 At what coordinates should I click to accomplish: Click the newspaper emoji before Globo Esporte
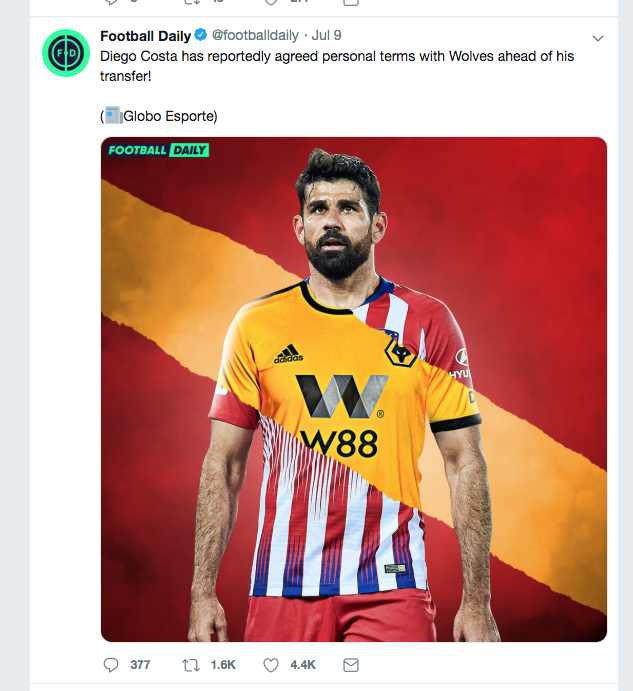113,116
